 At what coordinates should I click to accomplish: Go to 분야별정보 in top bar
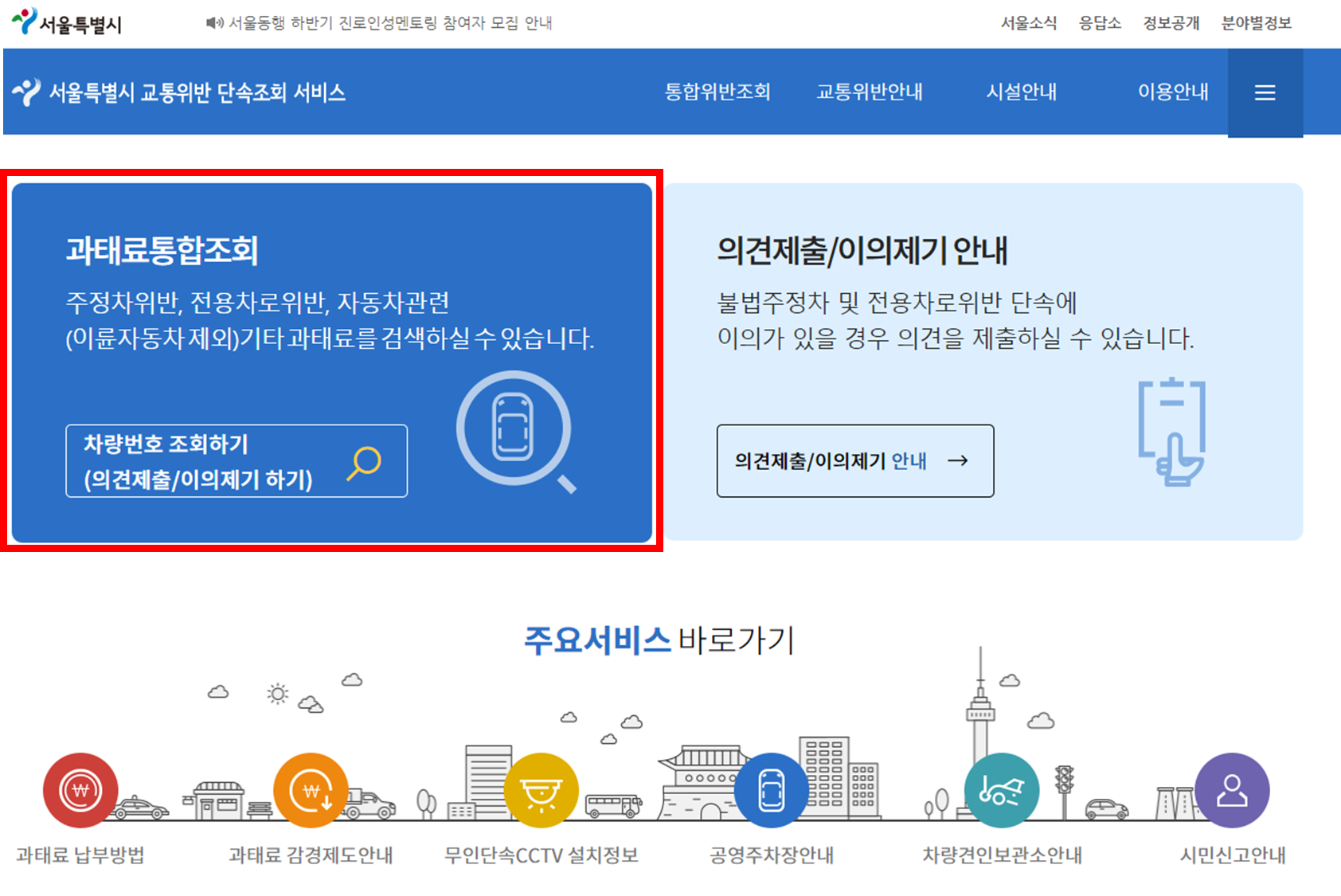[1257, 23]
